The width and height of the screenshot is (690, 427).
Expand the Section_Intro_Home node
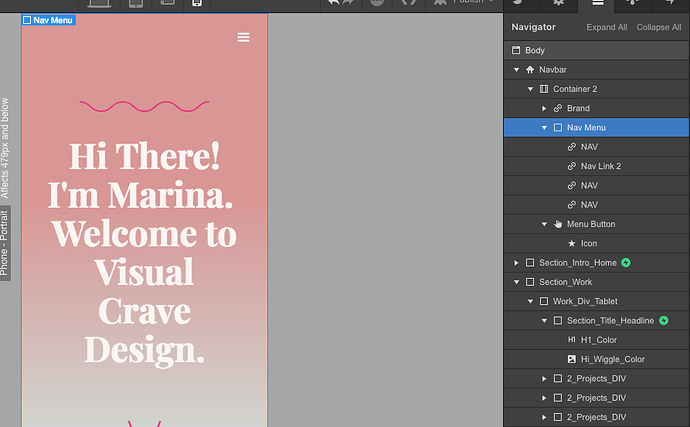[x=516, y=263]
